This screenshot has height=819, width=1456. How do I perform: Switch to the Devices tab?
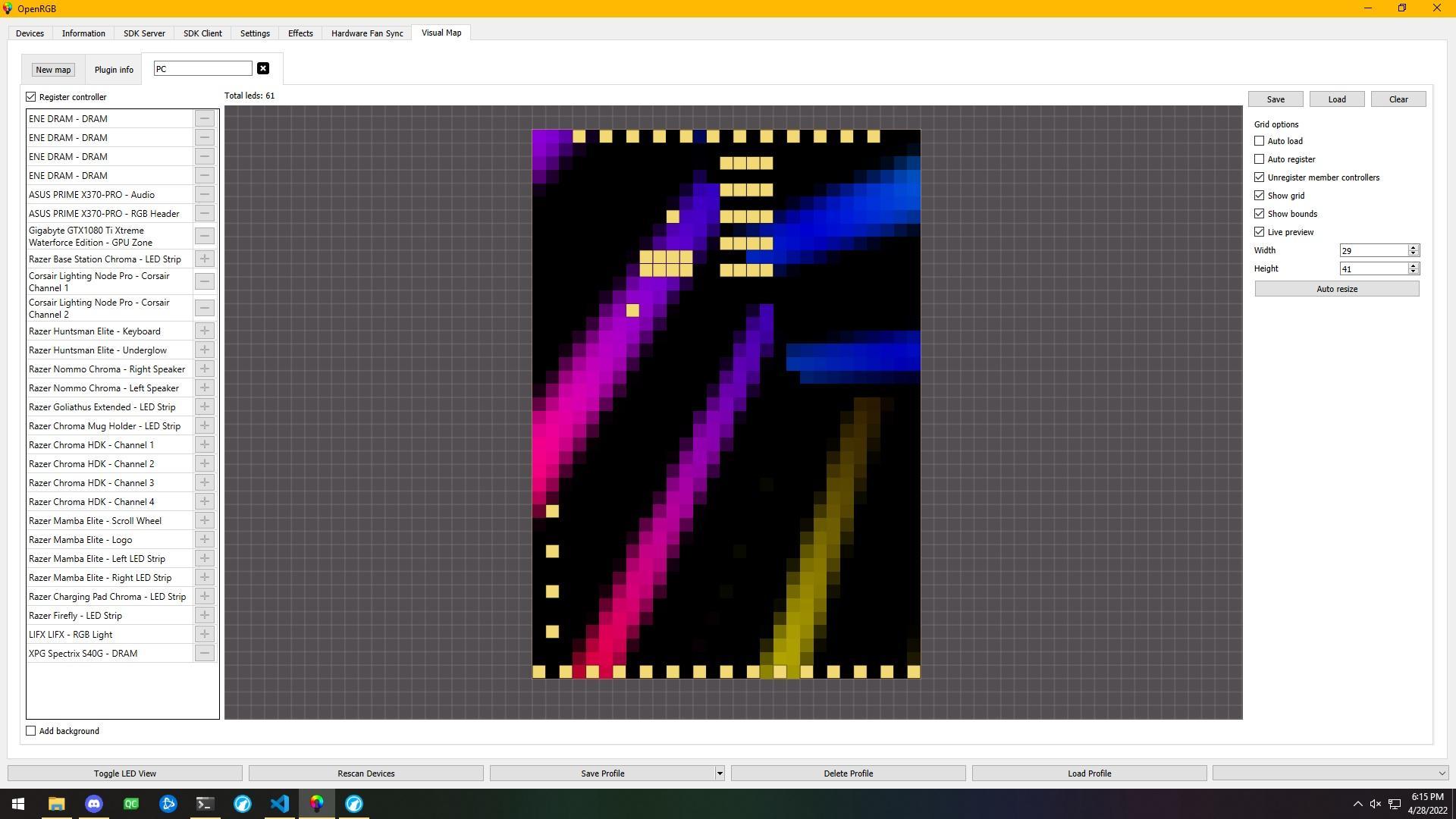pos(30,33)
